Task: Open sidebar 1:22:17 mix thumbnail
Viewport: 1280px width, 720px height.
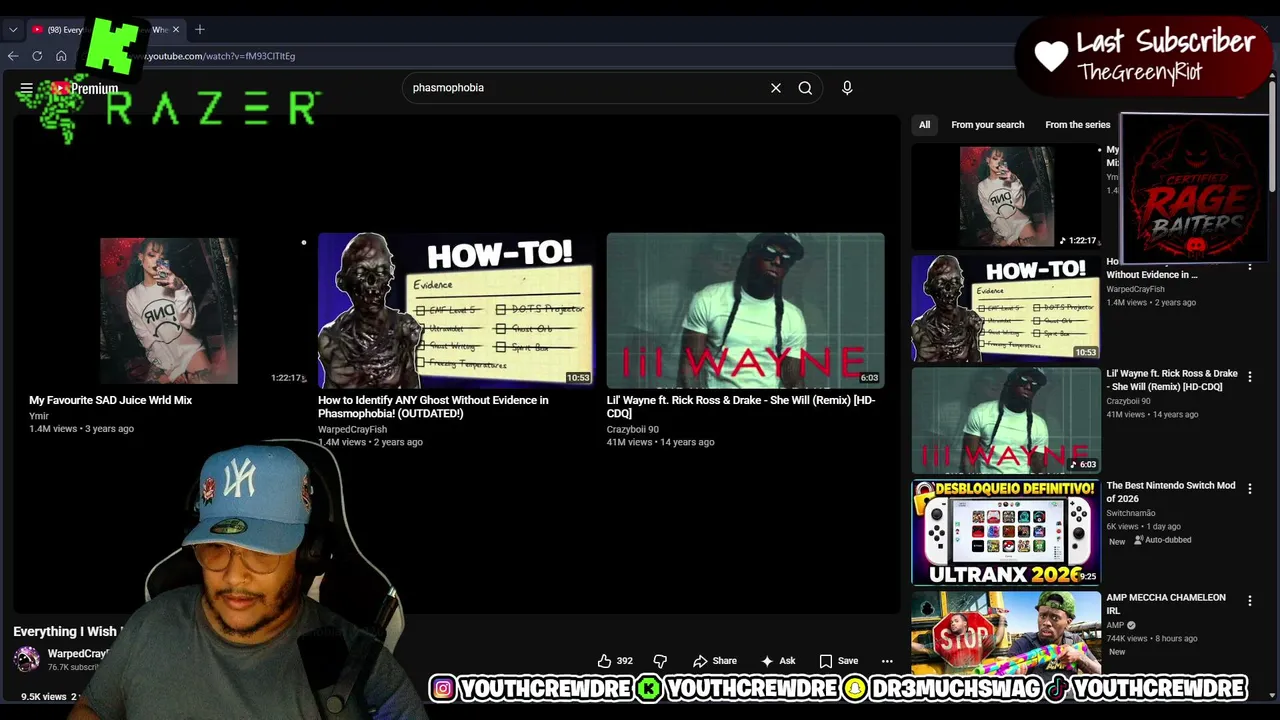Action: pyautogui.click(x=1006, y=196)
